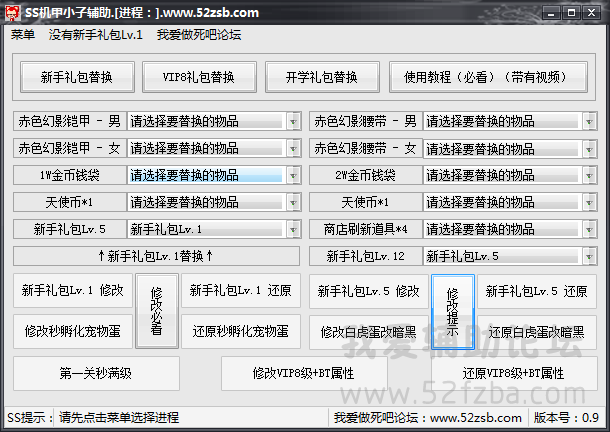
Task: Expand the left-column 天使币*1 dropdown
Action: 293,202
